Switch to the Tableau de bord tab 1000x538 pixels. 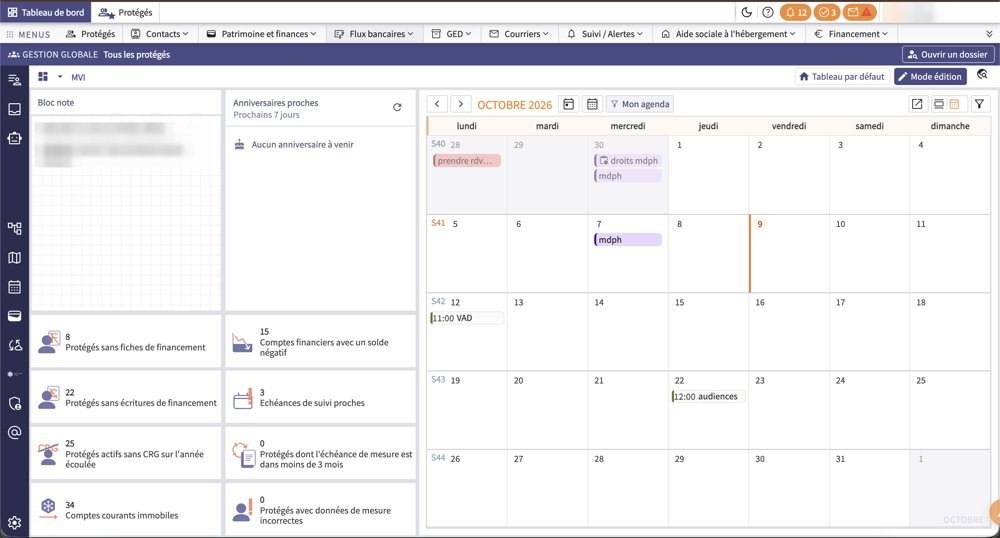pos(45,12)
